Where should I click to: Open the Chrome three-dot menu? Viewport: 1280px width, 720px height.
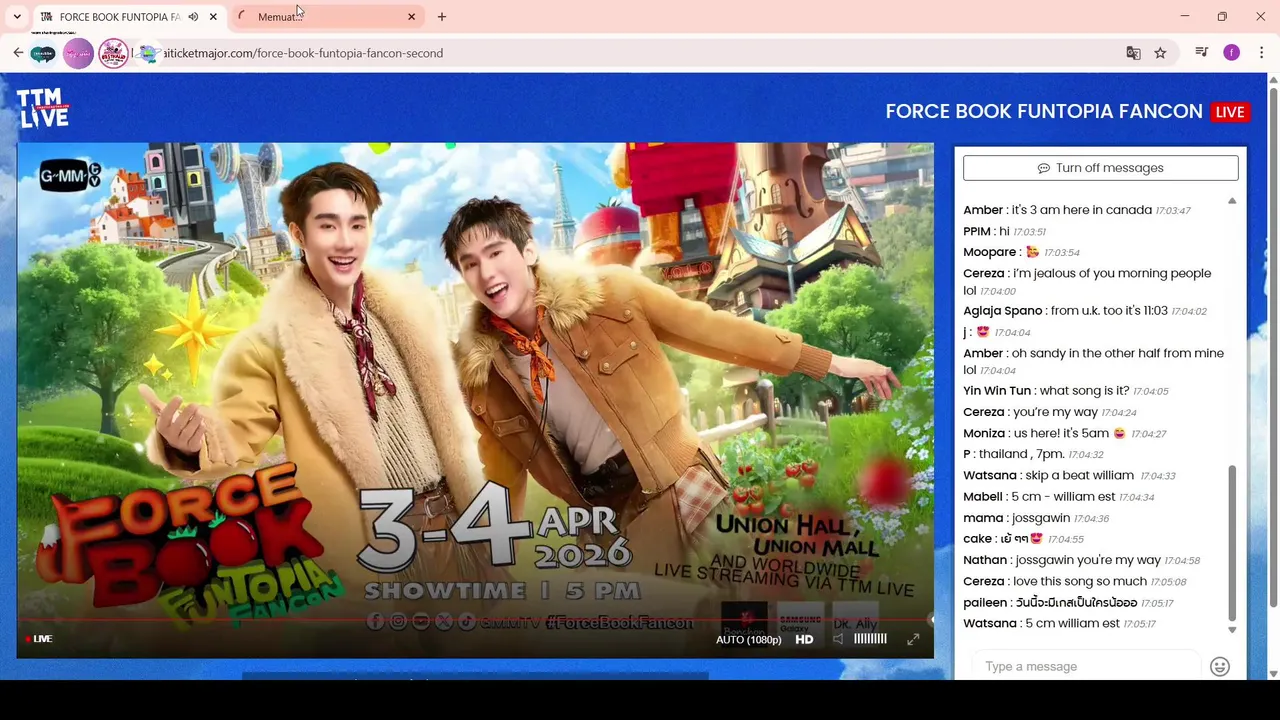1261,53
